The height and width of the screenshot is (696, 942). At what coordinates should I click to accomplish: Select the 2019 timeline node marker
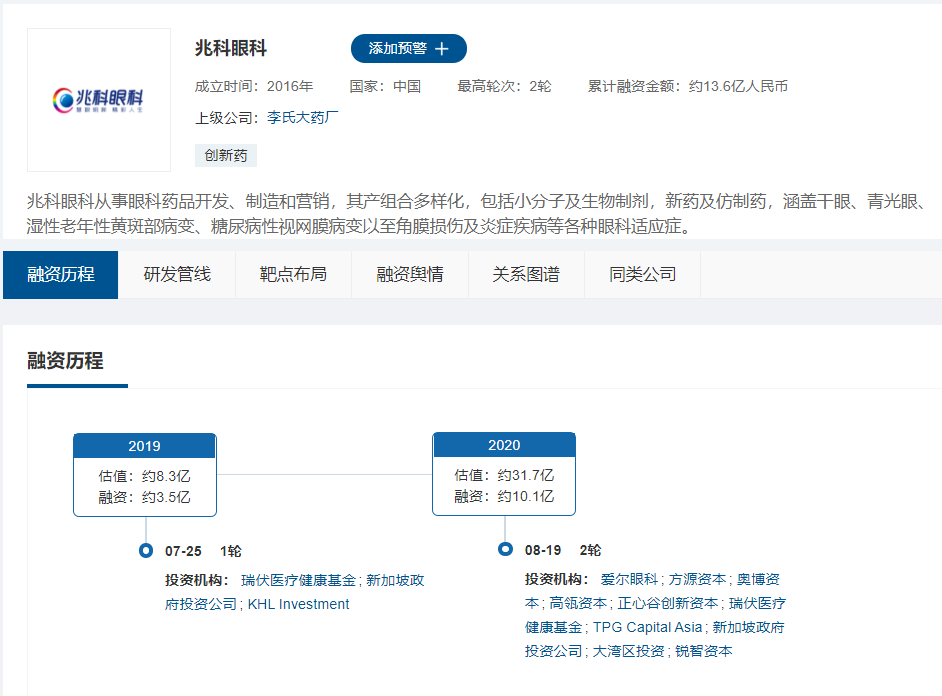click(x=144, y=445)
